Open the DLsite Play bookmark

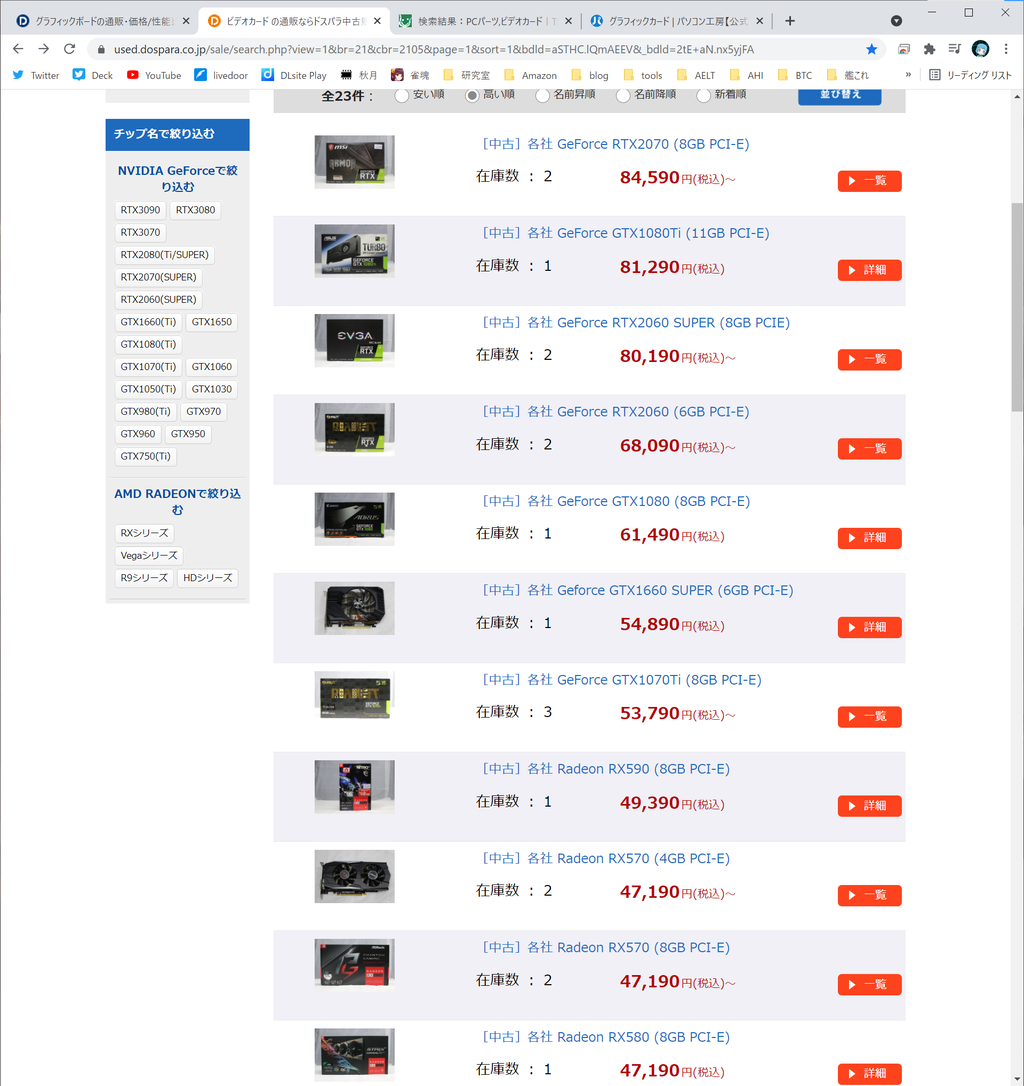[294, 75]
